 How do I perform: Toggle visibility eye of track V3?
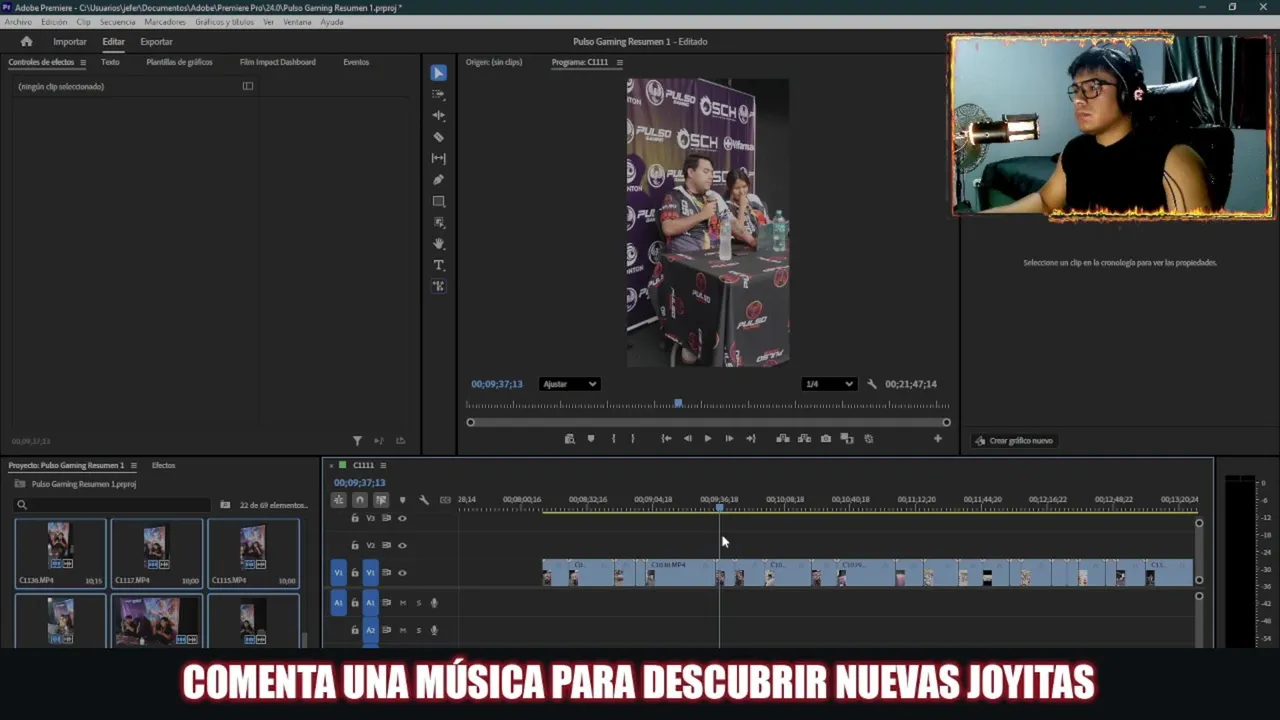[x=402, y=518]
